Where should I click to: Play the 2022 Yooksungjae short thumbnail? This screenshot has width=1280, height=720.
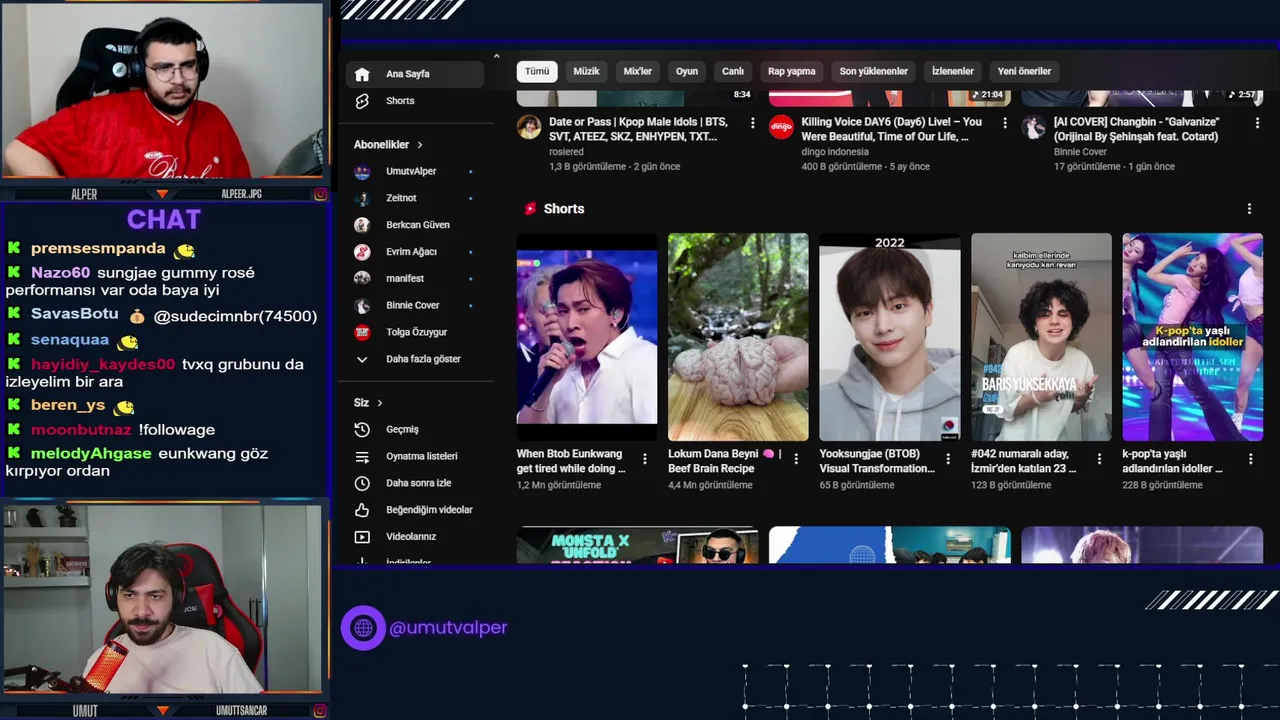click(890, 337)
